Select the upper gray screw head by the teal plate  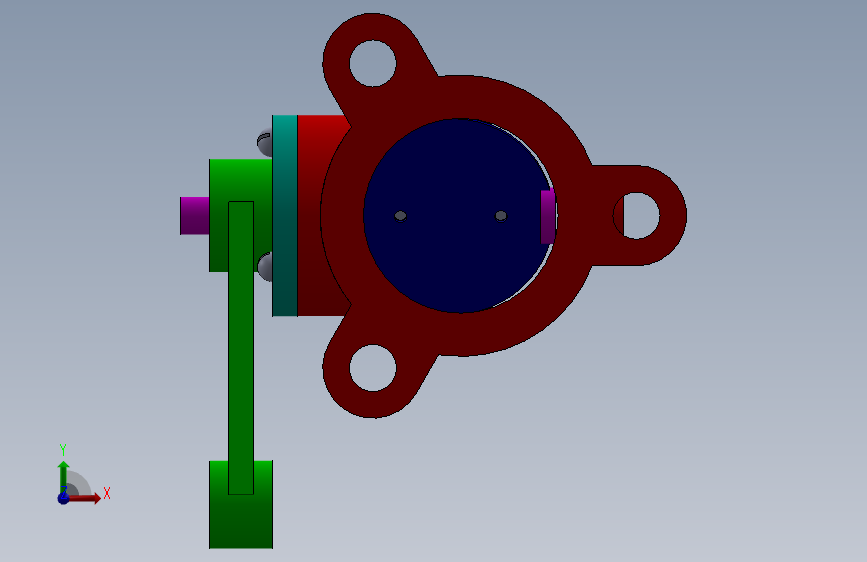[265, 143]
